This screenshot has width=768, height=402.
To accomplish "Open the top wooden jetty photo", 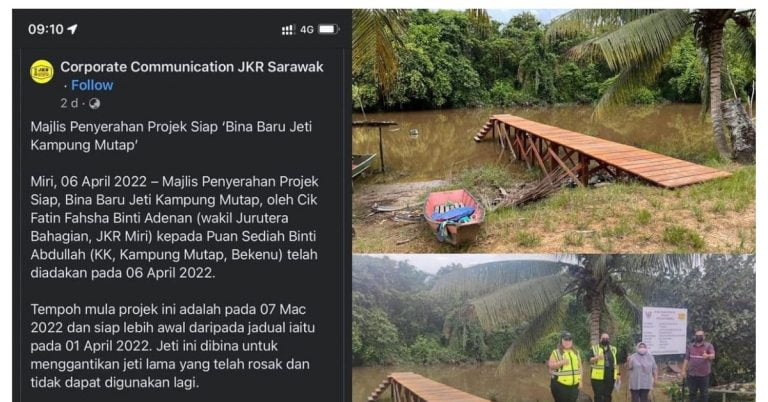I will pos(553,131).
